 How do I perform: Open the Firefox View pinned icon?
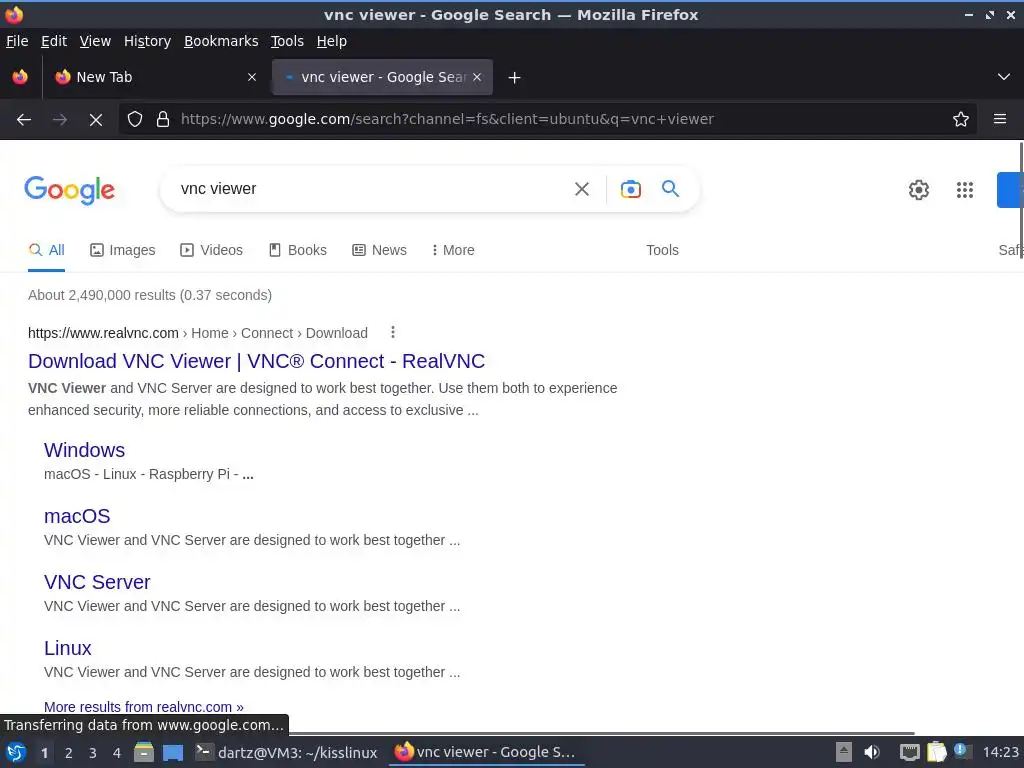click(20, 77)
